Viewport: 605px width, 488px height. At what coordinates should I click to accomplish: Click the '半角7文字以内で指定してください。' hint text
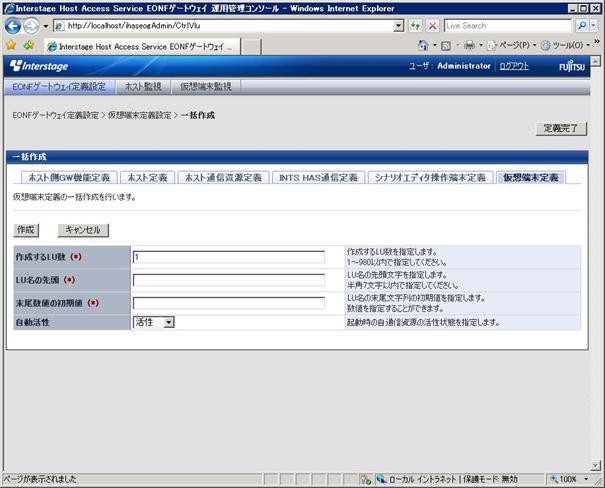[403, 285]
